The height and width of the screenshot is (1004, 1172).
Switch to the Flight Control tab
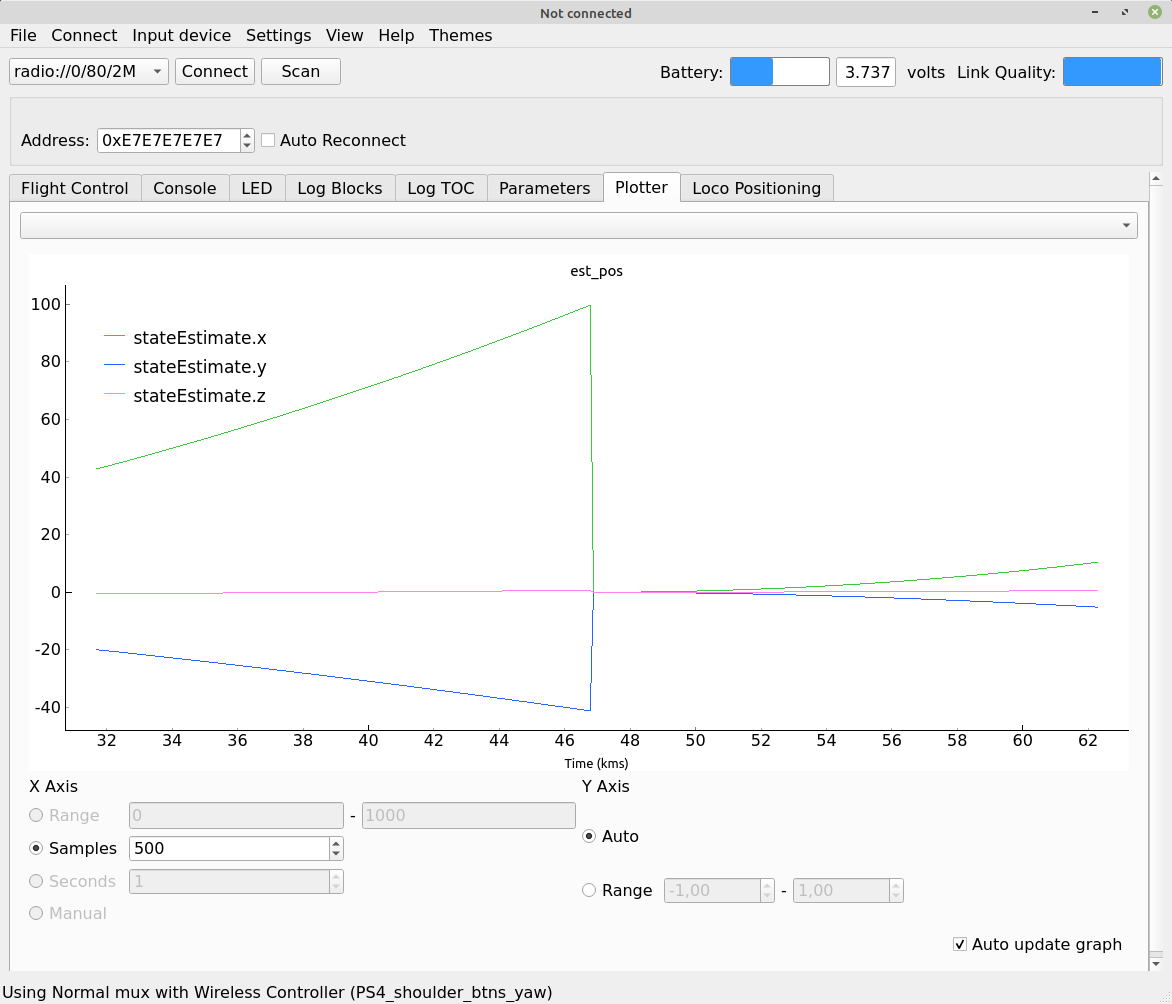(75, 188)
